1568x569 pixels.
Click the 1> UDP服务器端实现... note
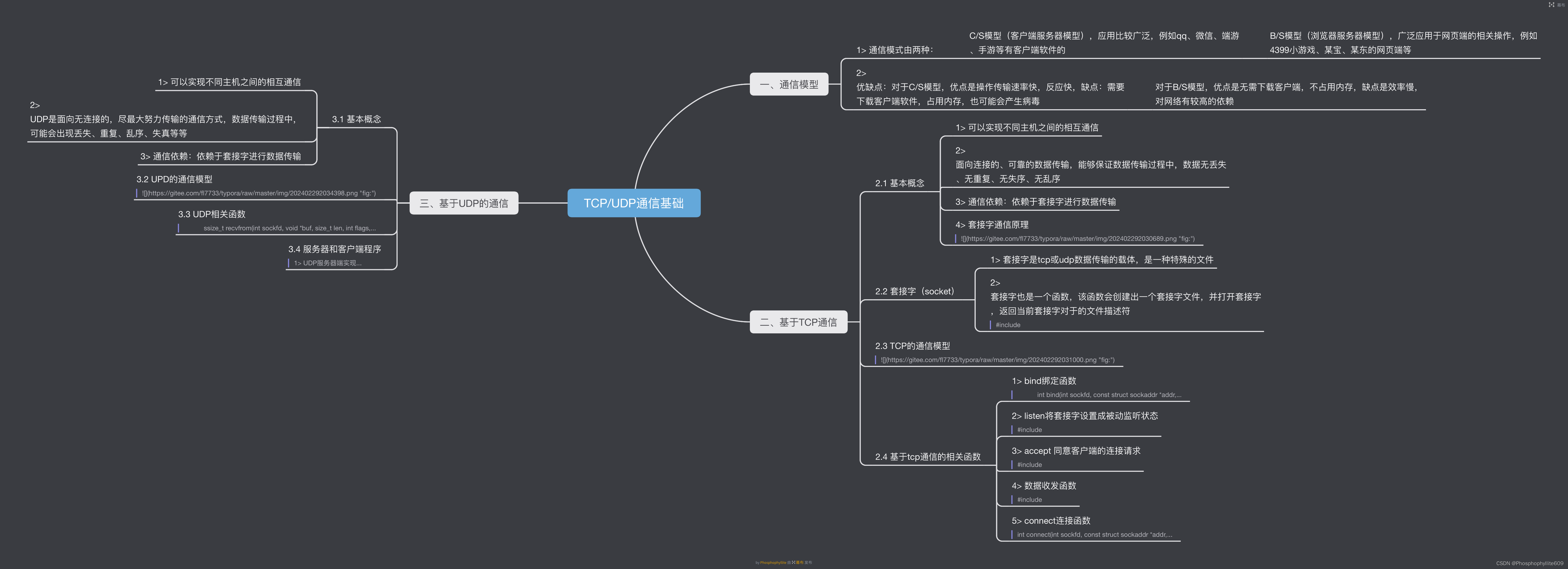327,263
